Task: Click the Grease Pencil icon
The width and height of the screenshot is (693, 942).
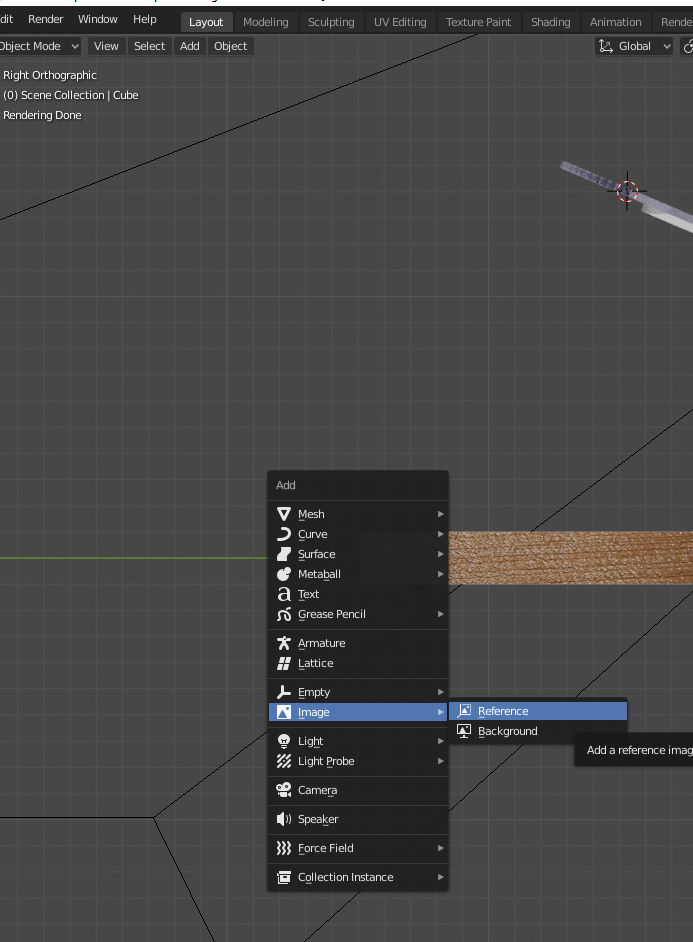Action: click(x=284, y=614)
